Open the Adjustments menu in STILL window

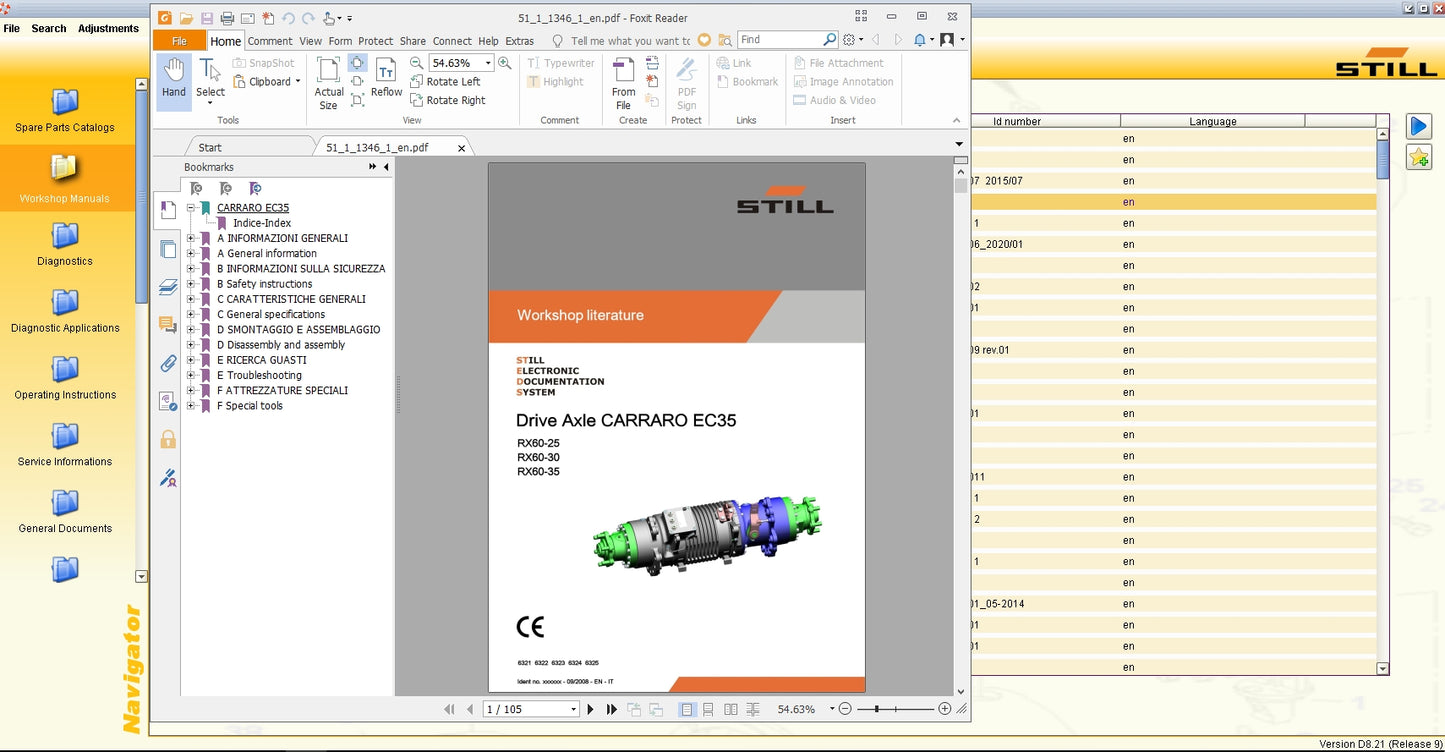point(108,28)
